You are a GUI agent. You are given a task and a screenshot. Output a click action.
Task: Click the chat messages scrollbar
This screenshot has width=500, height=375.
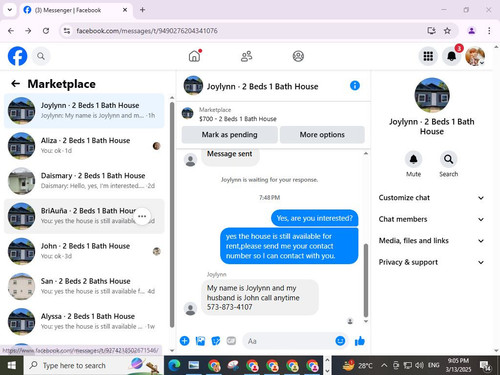pos(366,280)
